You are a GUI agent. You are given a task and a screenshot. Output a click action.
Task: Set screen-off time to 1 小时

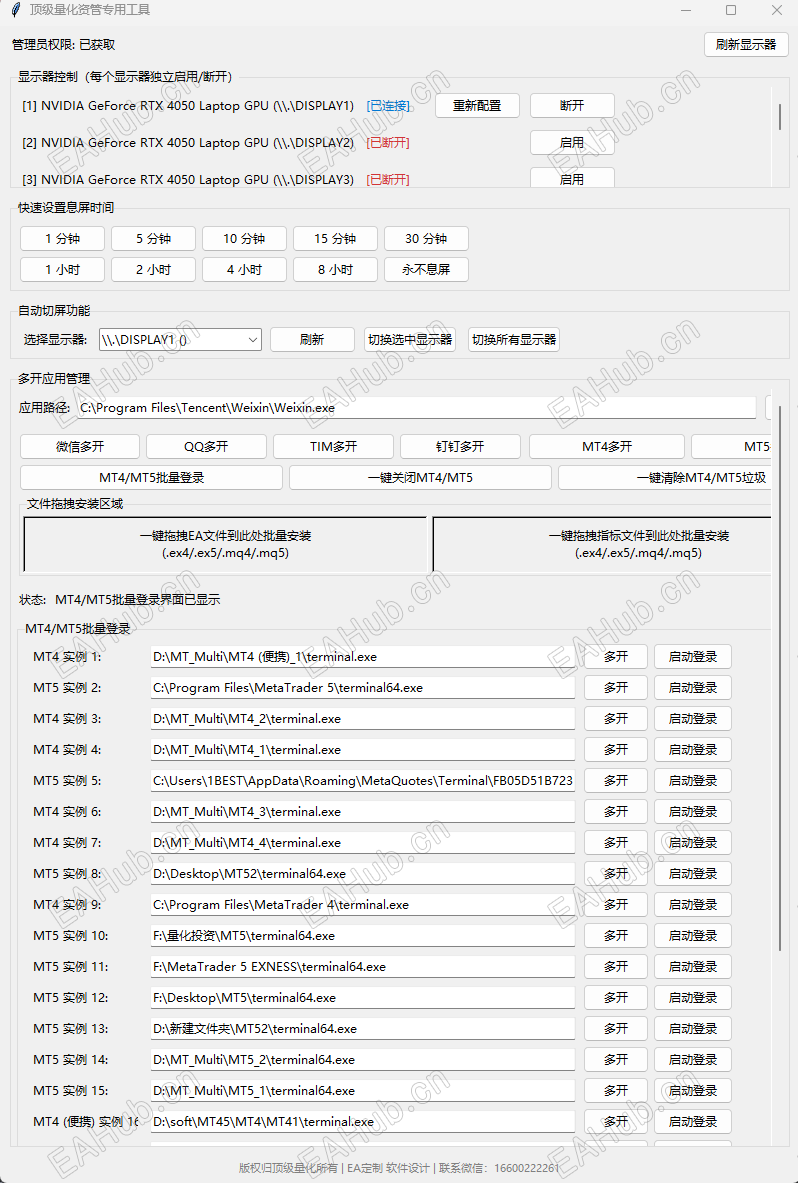62,269
